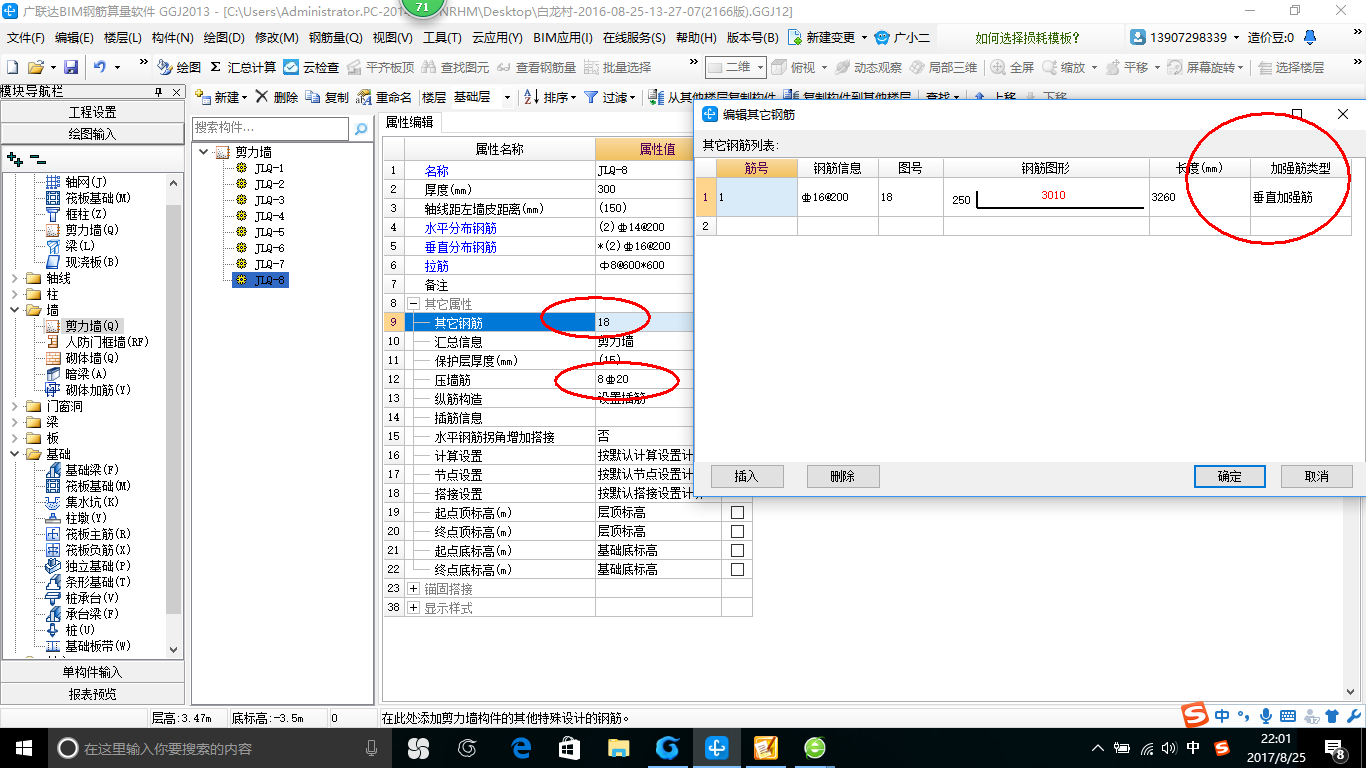Click collapse-all minus icon in navigation panel
The height and width of the screenshot is (768, 1366).
[37, 158]
